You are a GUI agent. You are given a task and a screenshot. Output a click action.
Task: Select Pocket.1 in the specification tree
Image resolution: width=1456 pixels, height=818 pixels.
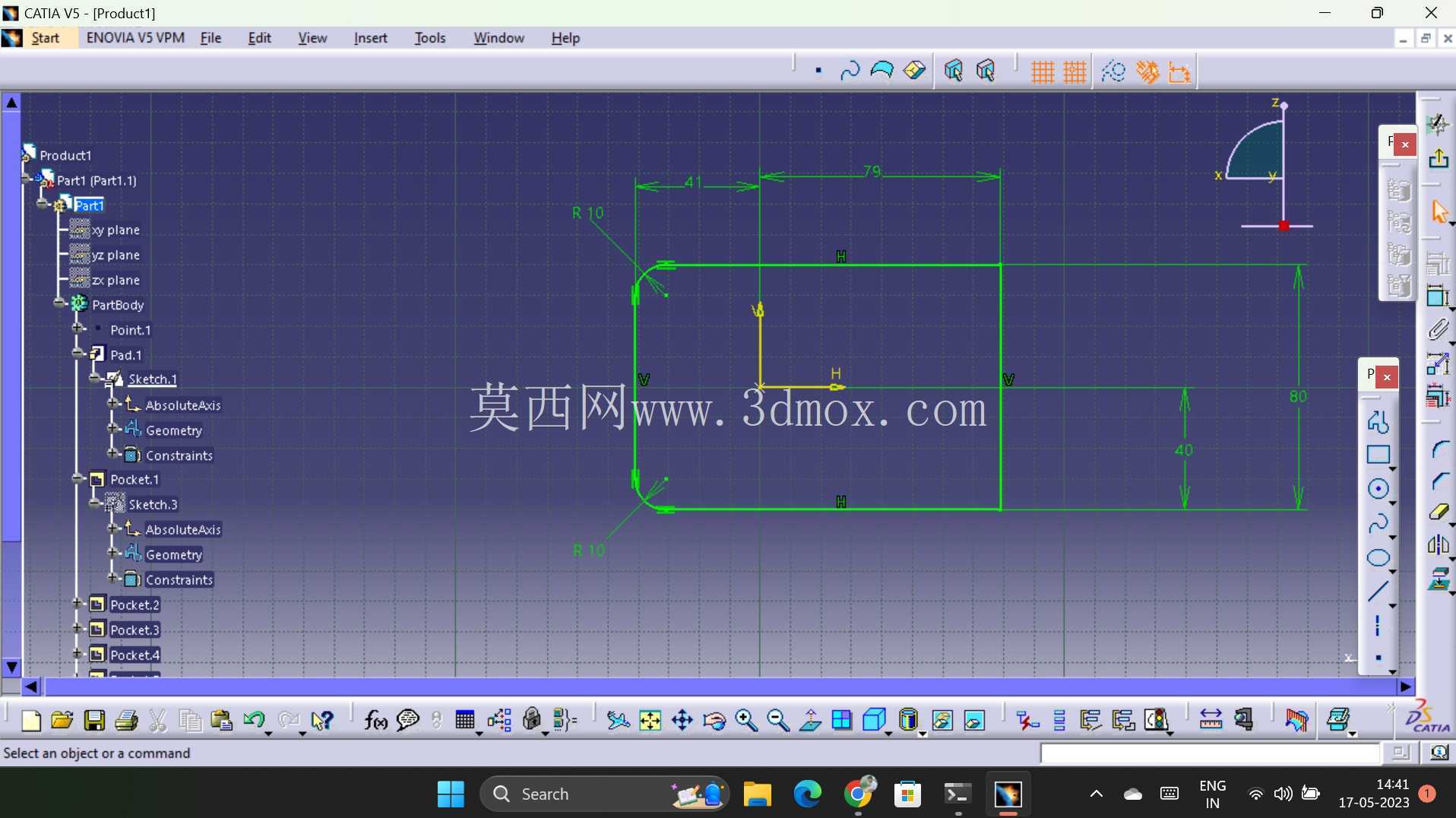(x=134, y=480)
